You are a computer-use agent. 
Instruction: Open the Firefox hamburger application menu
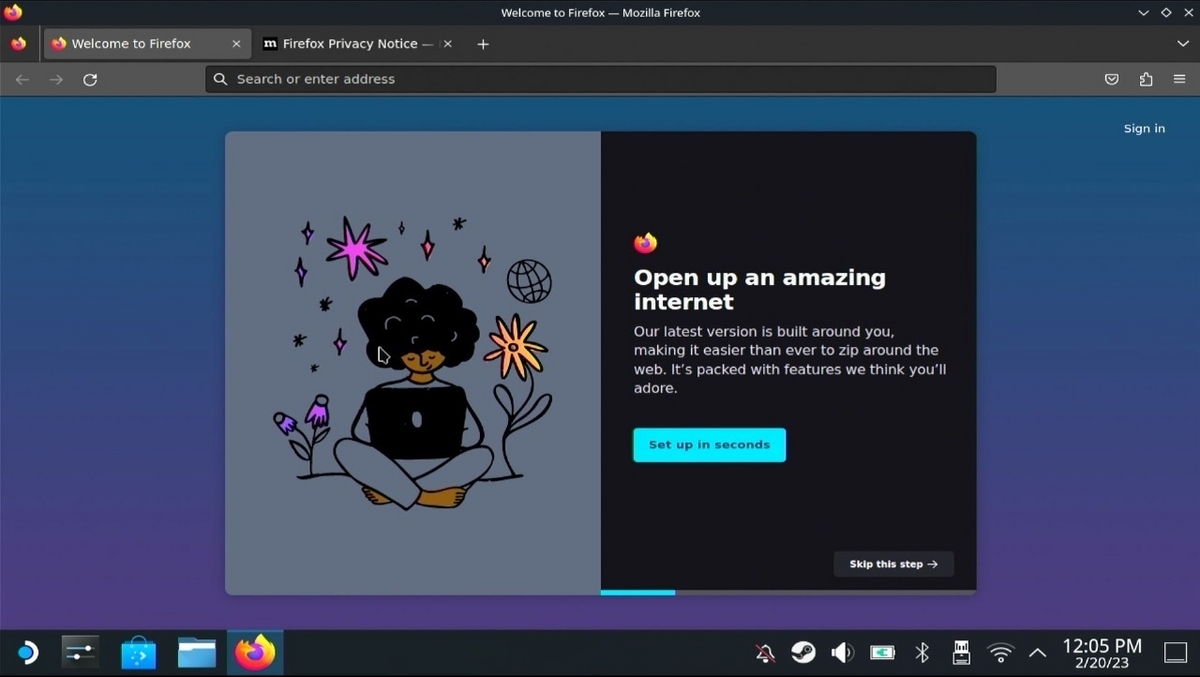pyautogui.click(x=1180, y=79)
